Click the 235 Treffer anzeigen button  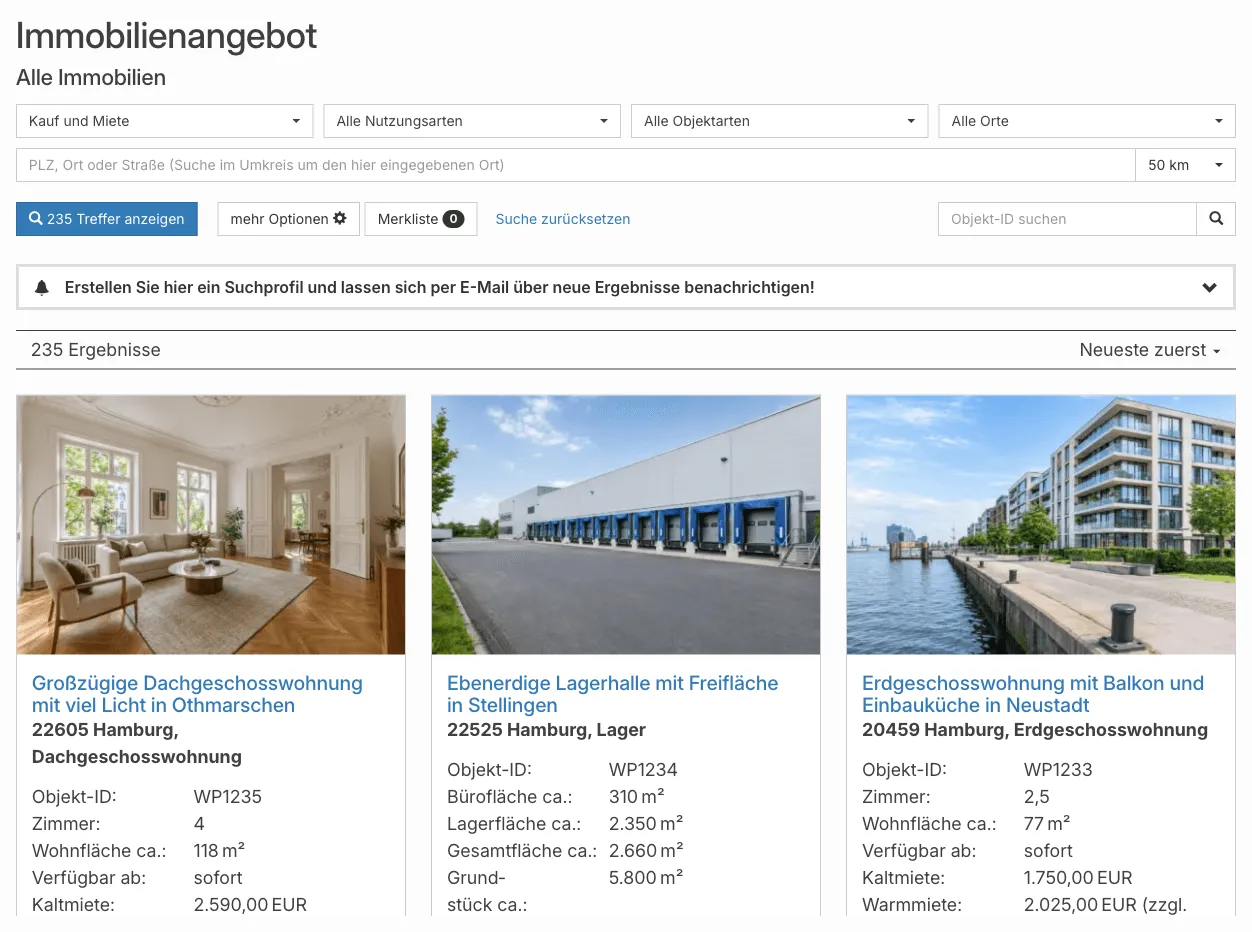click(x=107, y=219)
